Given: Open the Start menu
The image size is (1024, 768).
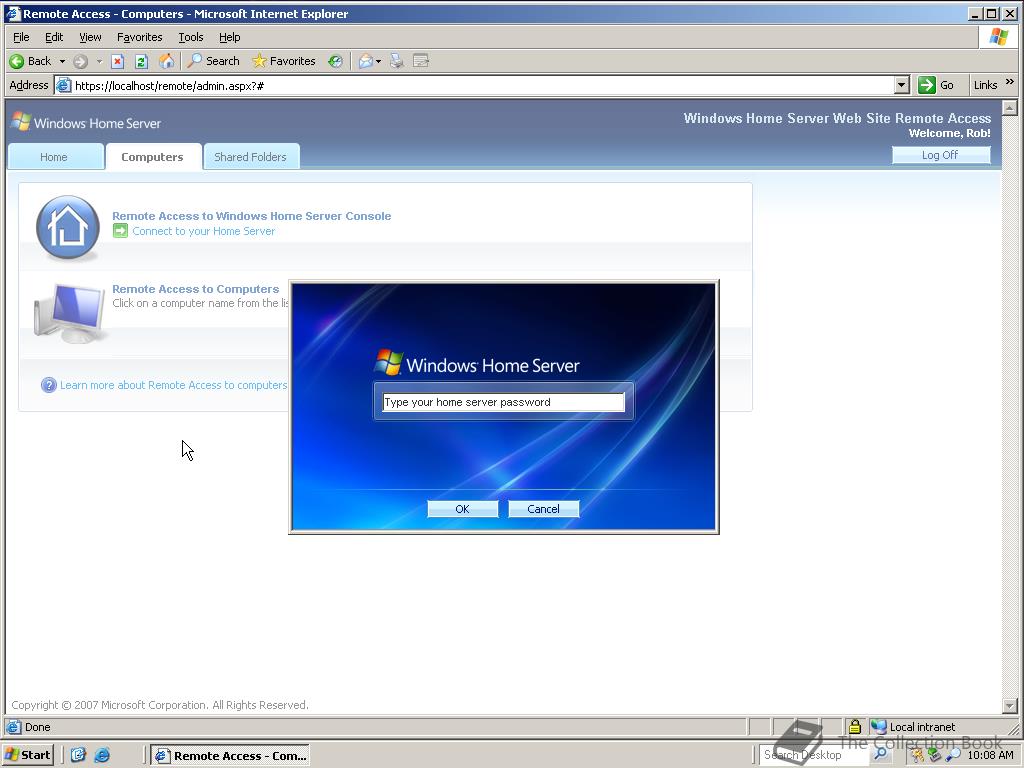Looking at the screenshot, I should 27,755.
